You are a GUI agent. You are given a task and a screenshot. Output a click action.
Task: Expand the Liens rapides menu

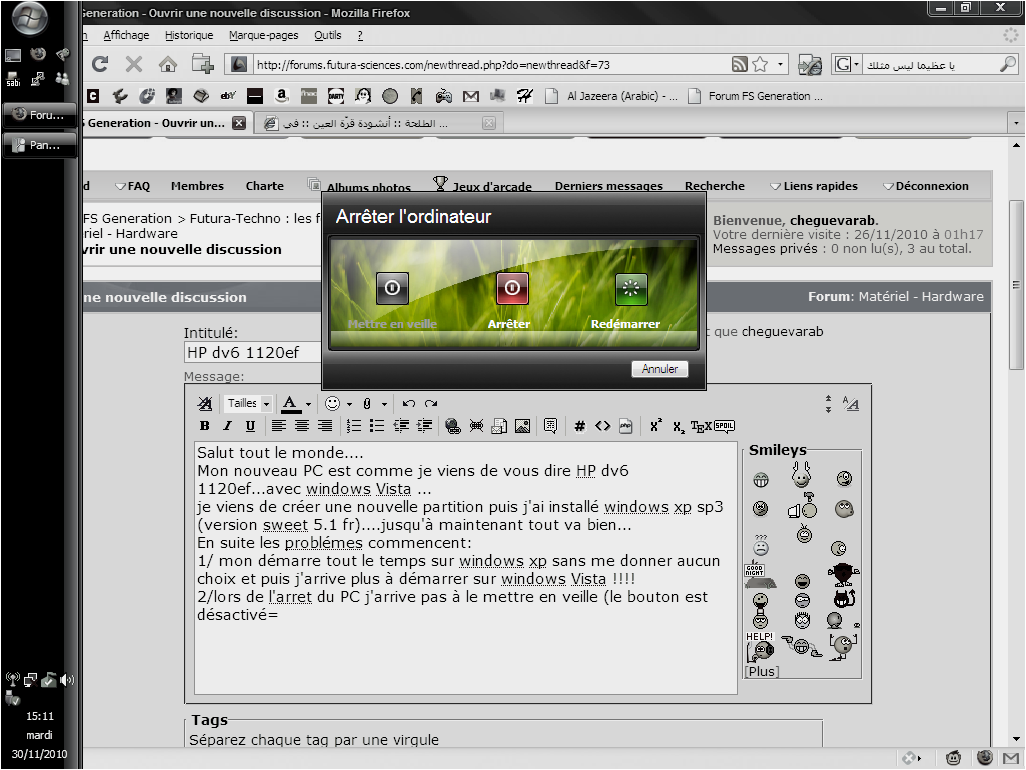814,186
